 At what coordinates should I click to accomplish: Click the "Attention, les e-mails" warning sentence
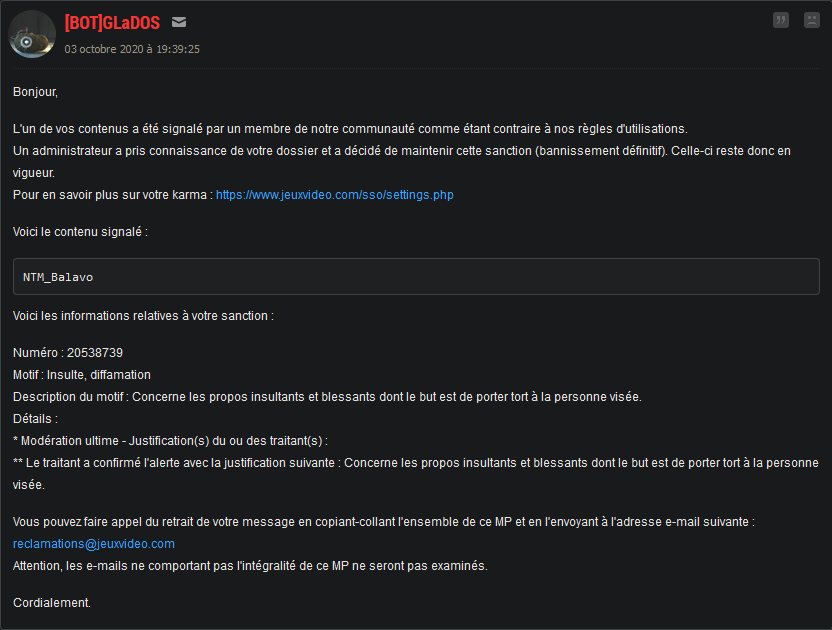click(x=250, y=566)
